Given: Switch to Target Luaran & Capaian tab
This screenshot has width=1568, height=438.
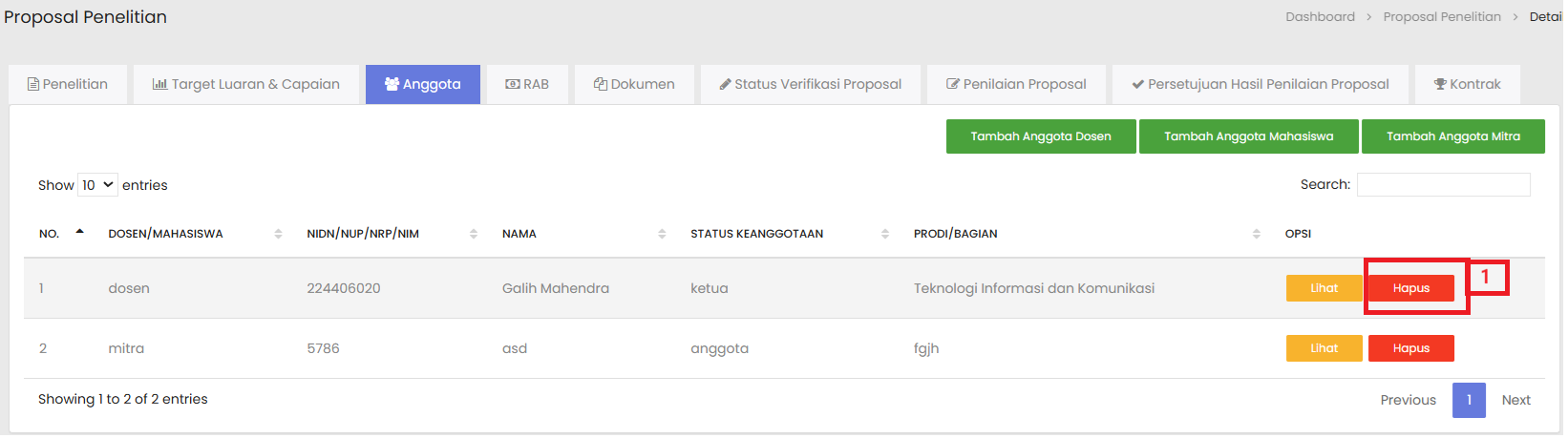Looking at the screenshot, I should pos(246,84).
